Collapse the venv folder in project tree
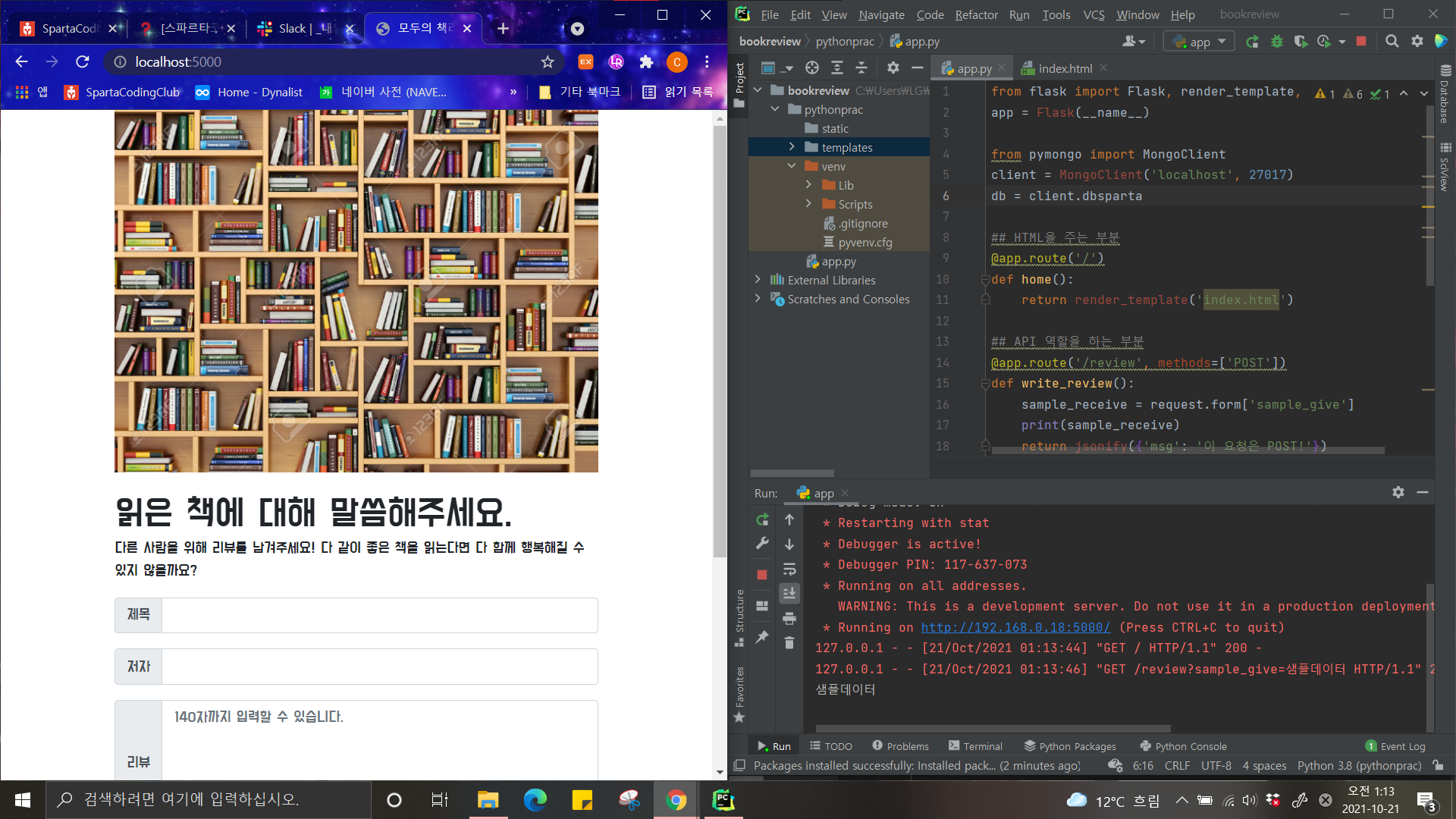Viewport: 1456px width, 819px height. [792, 166]
